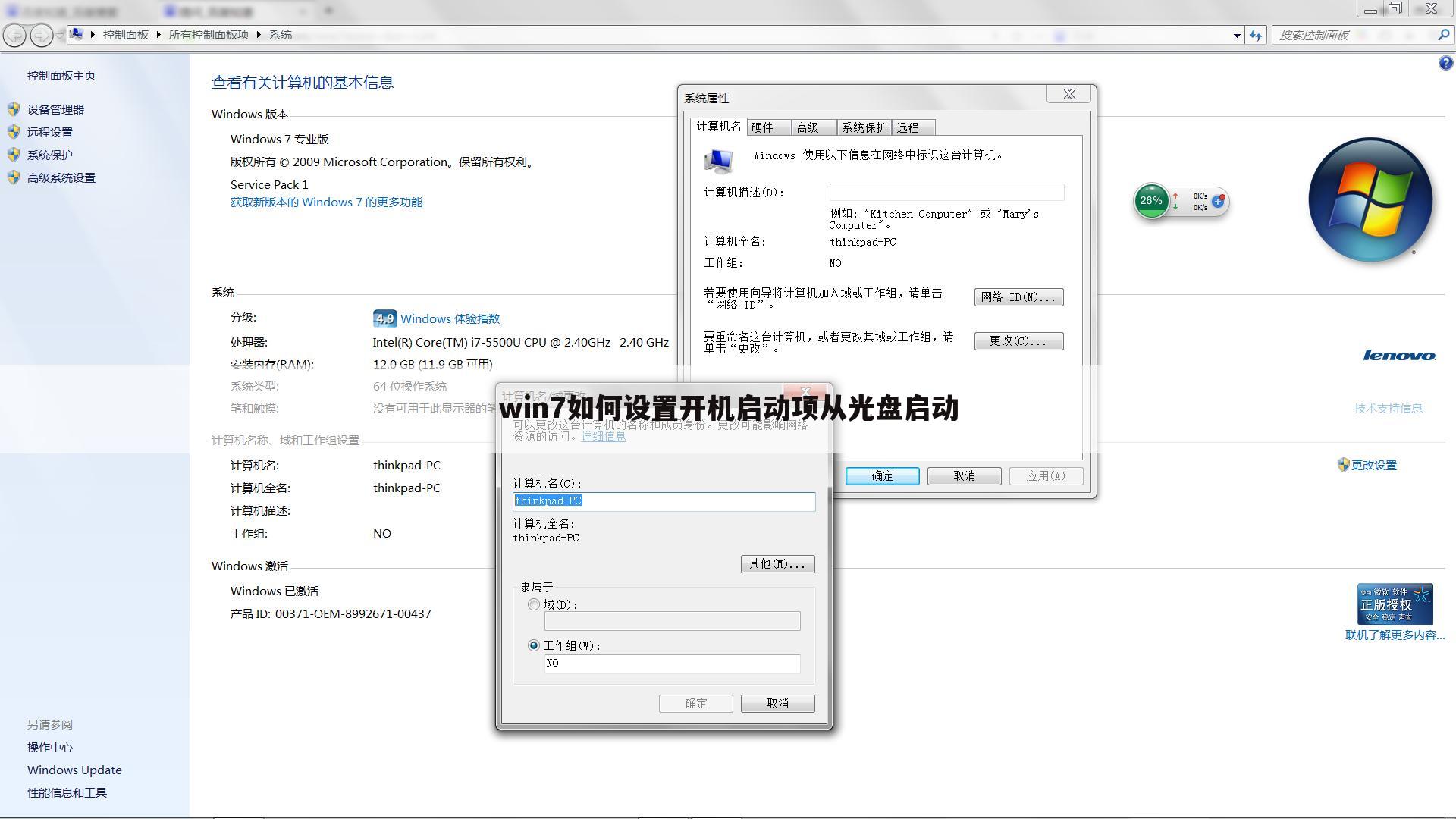Switch to the 系统保护 tab
Viewport: 1456px width, 819px height.
(x=864, y=127)
